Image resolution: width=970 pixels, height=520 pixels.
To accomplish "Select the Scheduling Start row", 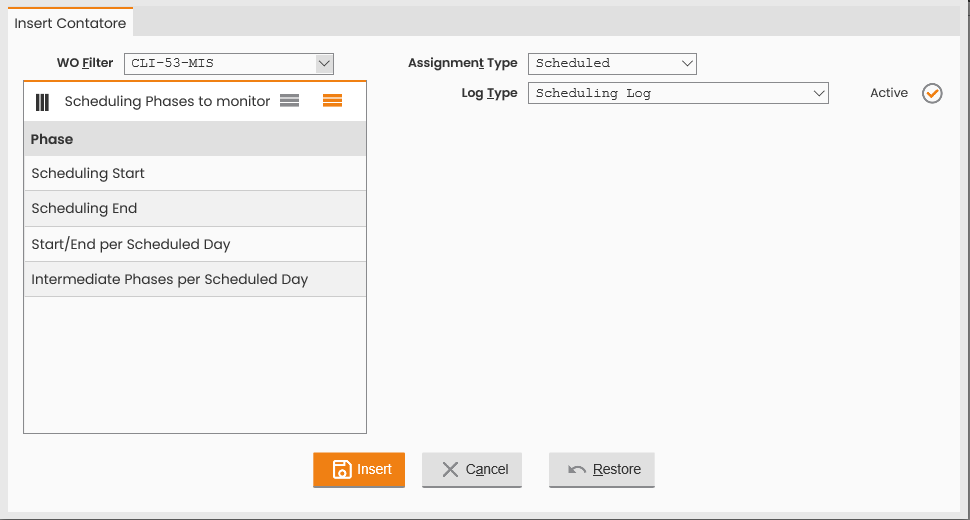I will 195,173.
